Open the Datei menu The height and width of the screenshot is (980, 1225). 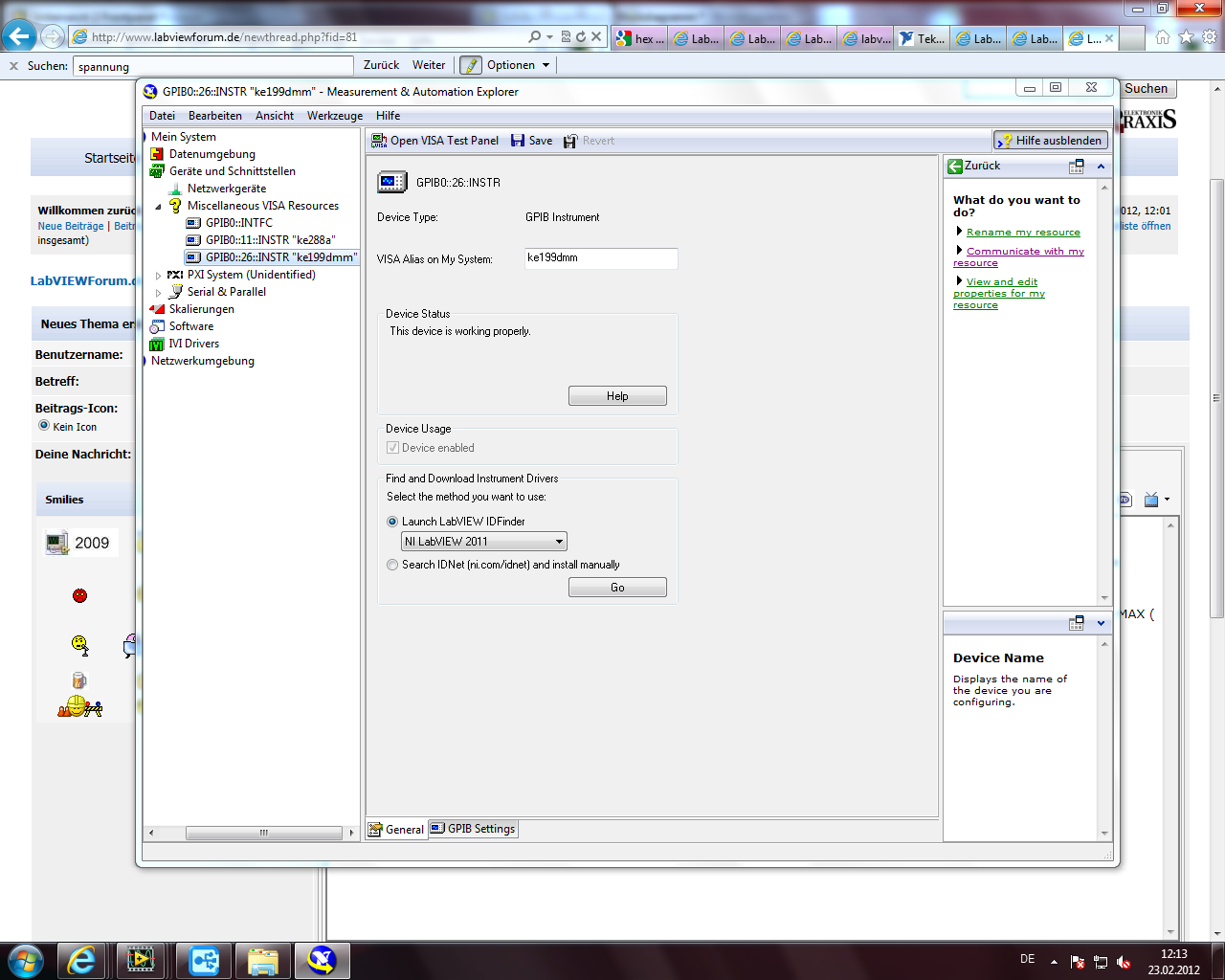click(x=162, y=116)
